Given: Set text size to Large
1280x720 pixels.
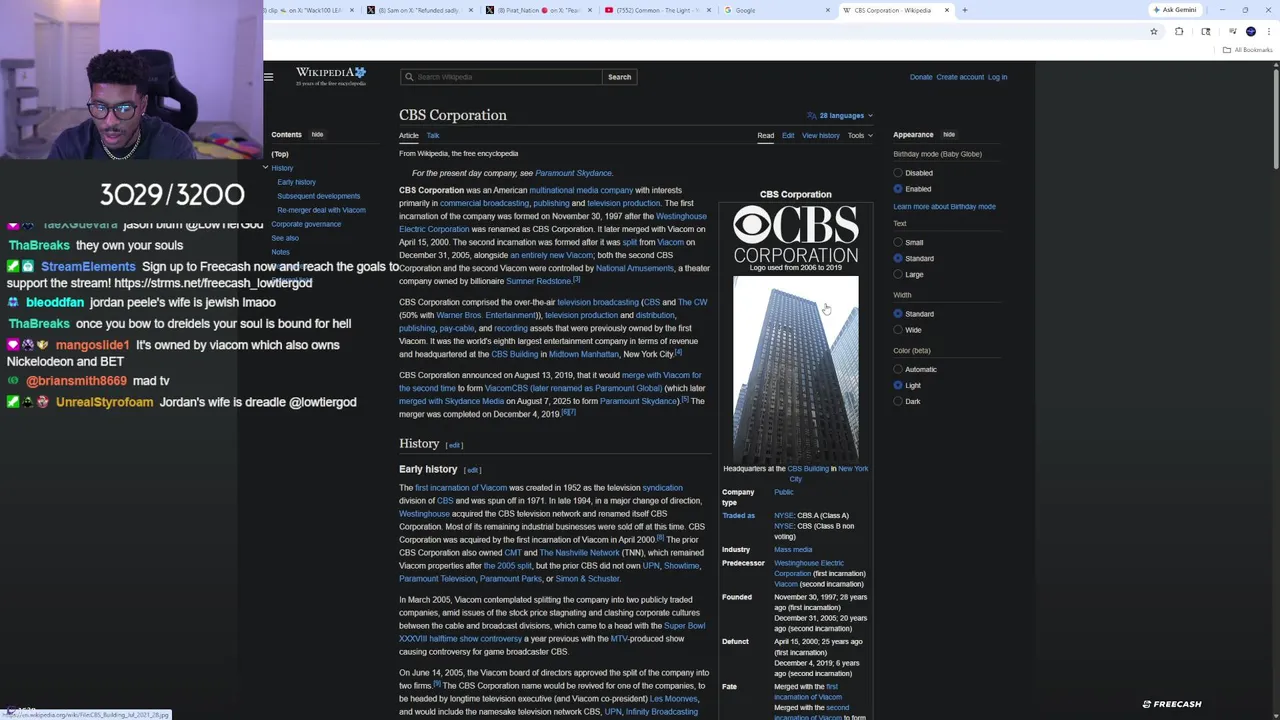Looking at the screenshot, I should [898, 274].
